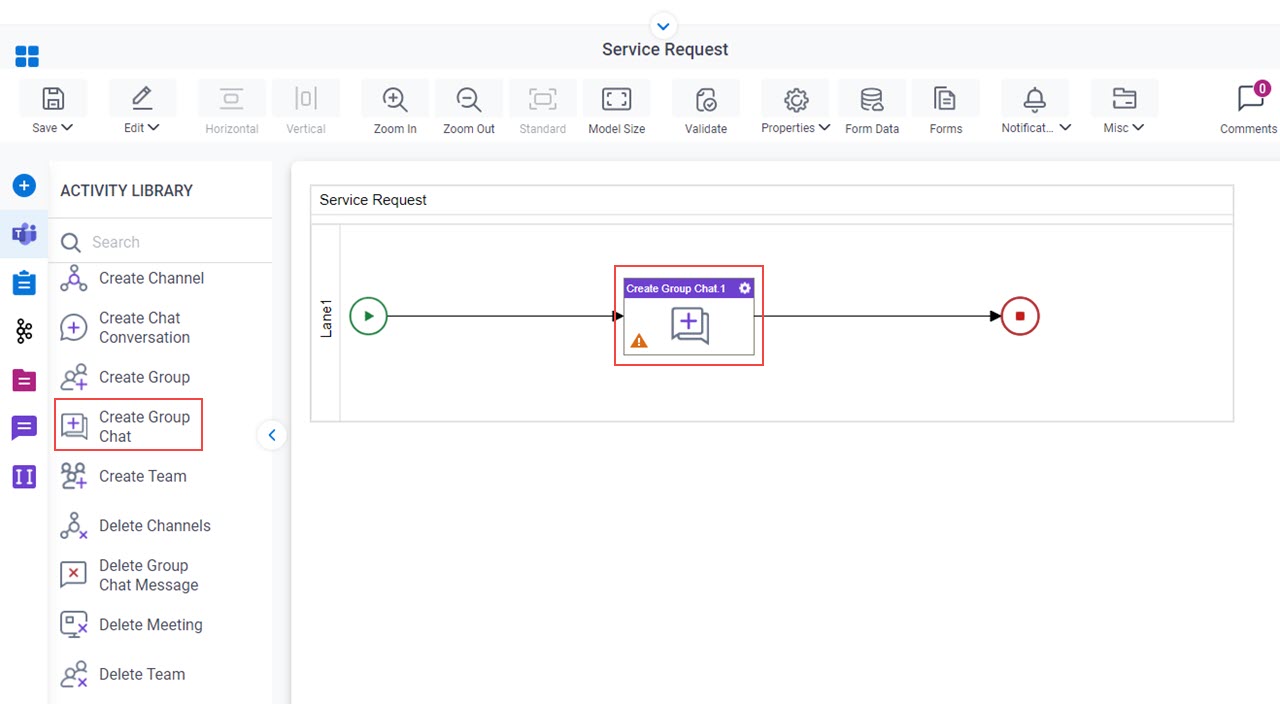Click the Notifications bell icon
1280x704 pixels.
(1035, 99)
